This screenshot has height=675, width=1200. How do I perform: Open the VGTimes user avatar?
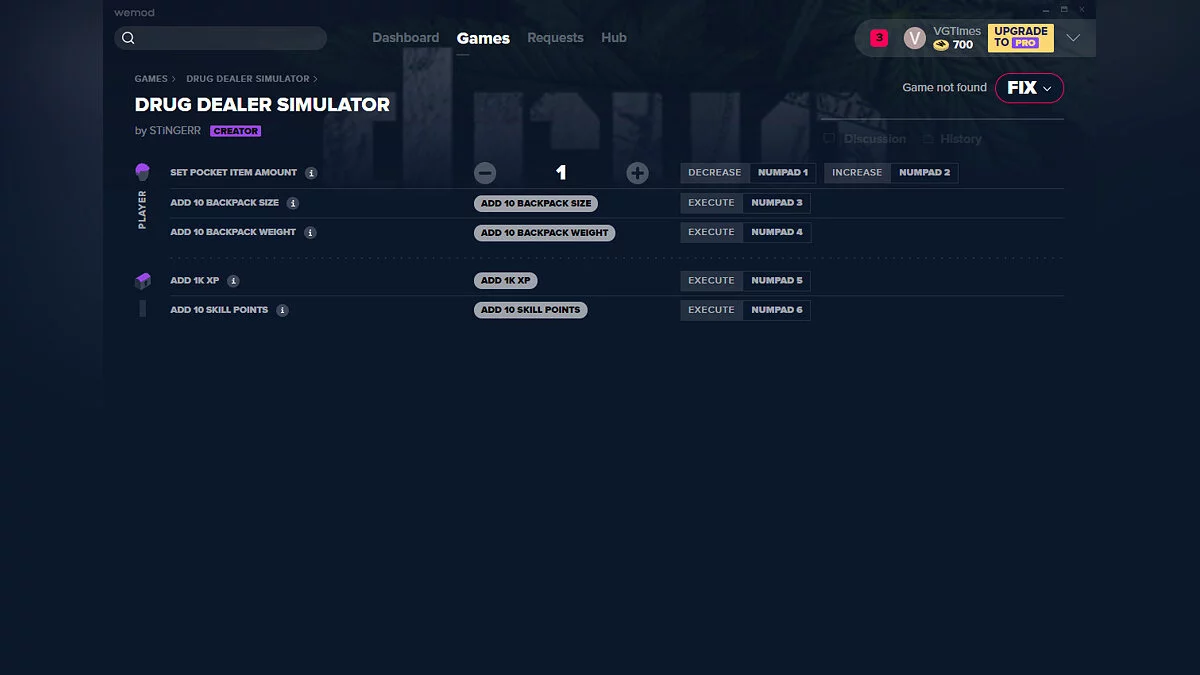coord(915,38)
